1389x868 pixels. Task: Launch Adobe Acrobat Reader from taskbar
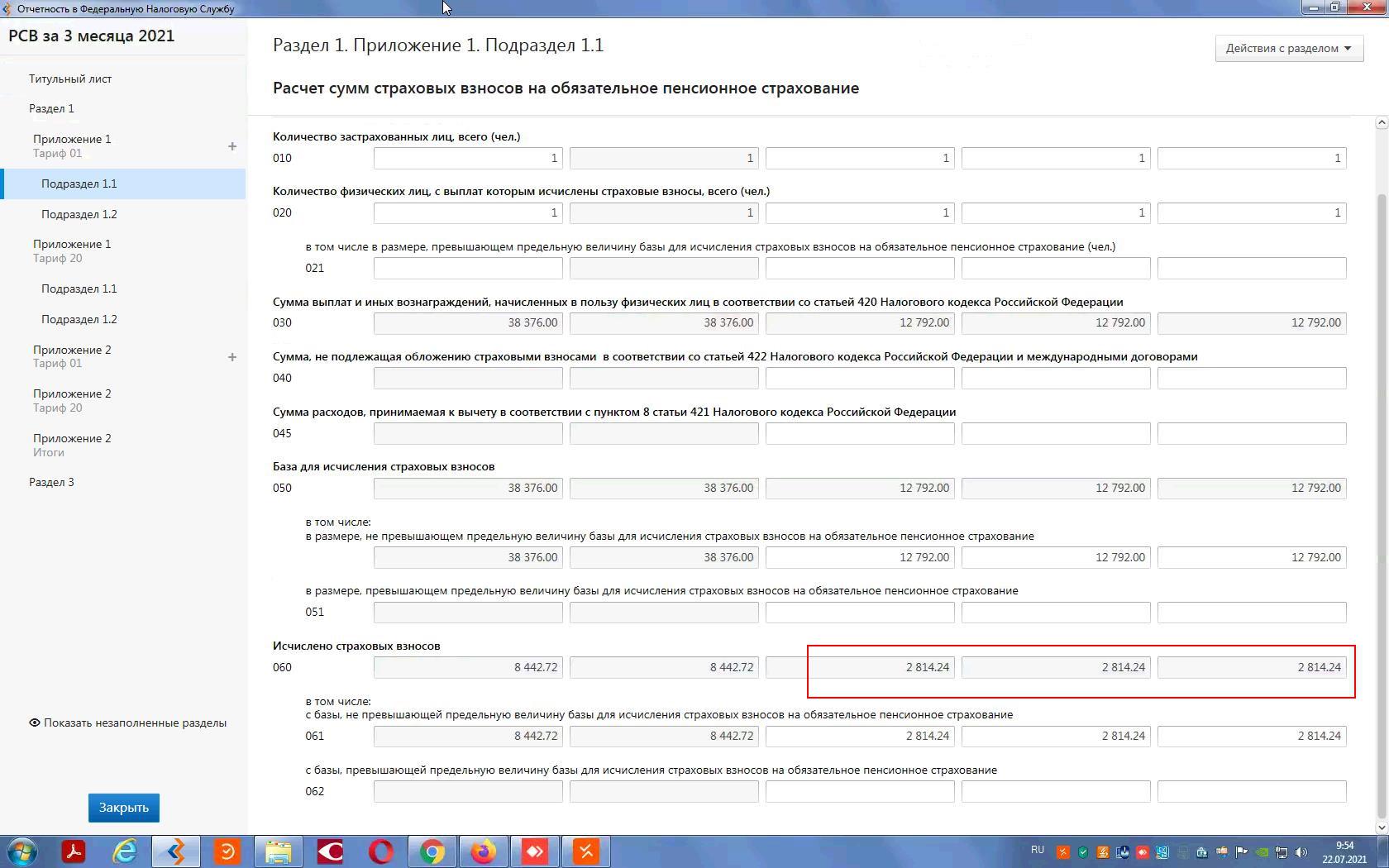(74, 851)
